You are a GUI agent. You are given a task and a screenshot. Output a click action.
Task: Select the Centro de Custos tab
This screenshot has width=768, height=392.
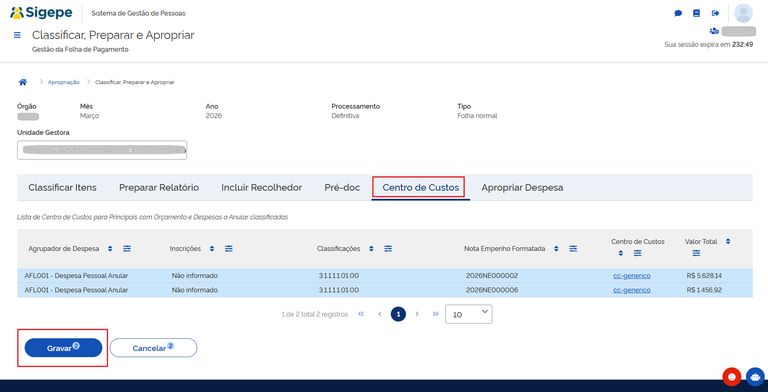(x=420, y=188)
